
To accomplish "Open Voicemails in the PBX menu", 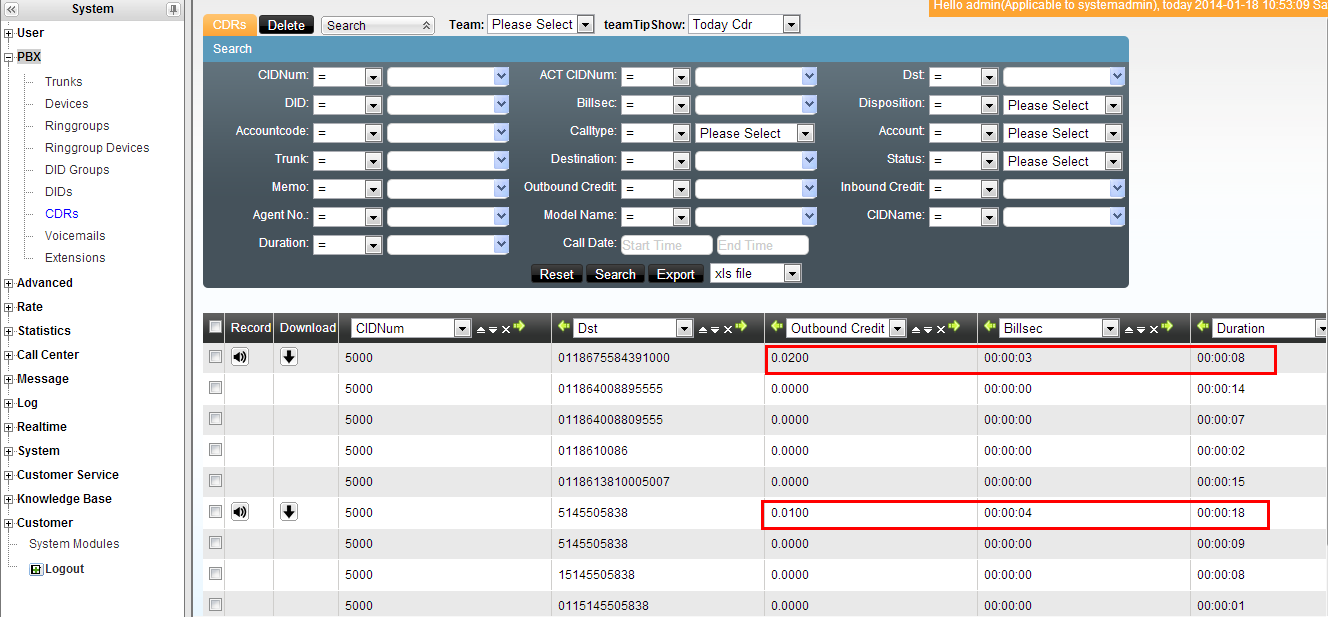I will [75, 236].
